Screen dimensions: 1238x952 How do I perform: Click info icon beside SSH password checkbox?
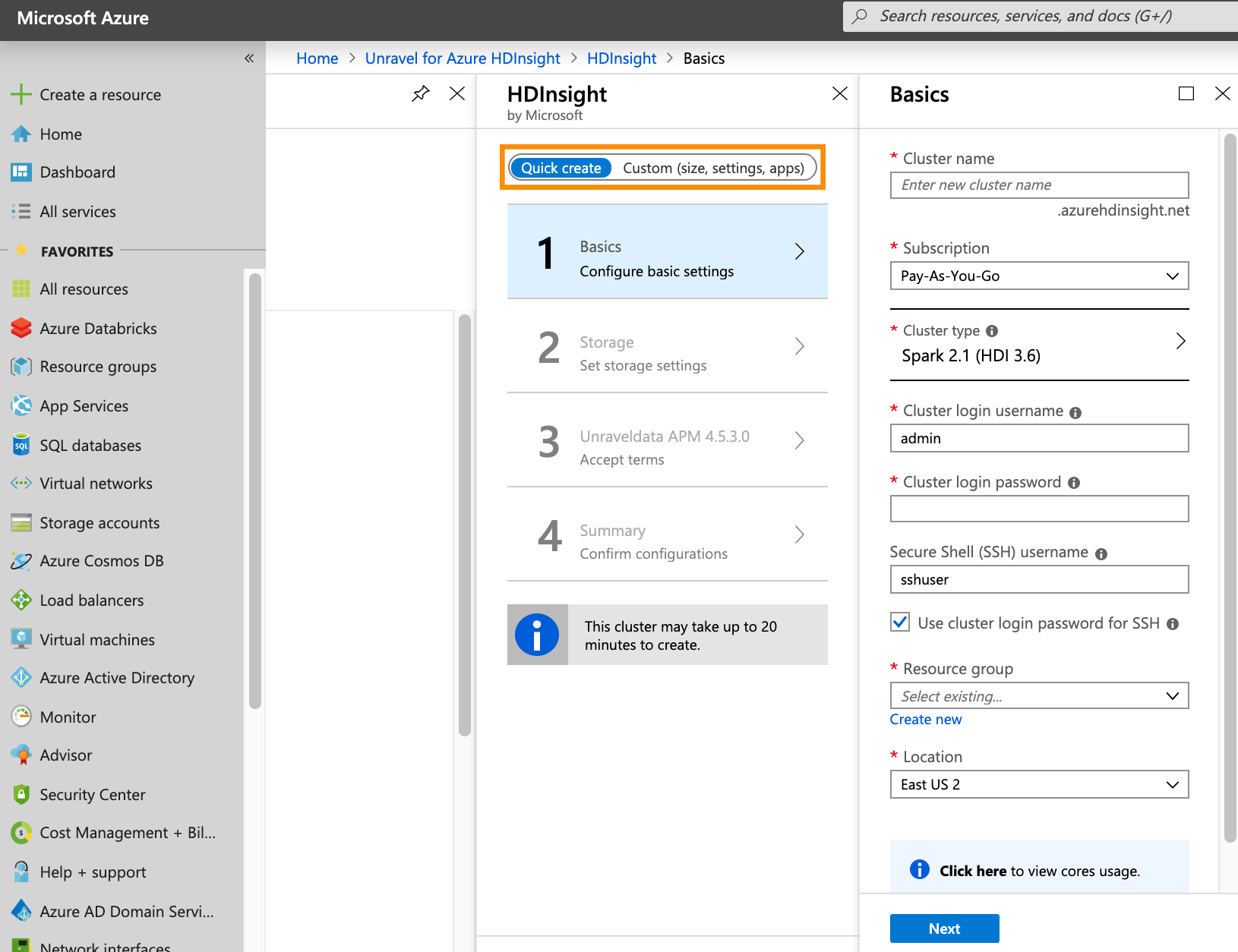click(1173, 624)
